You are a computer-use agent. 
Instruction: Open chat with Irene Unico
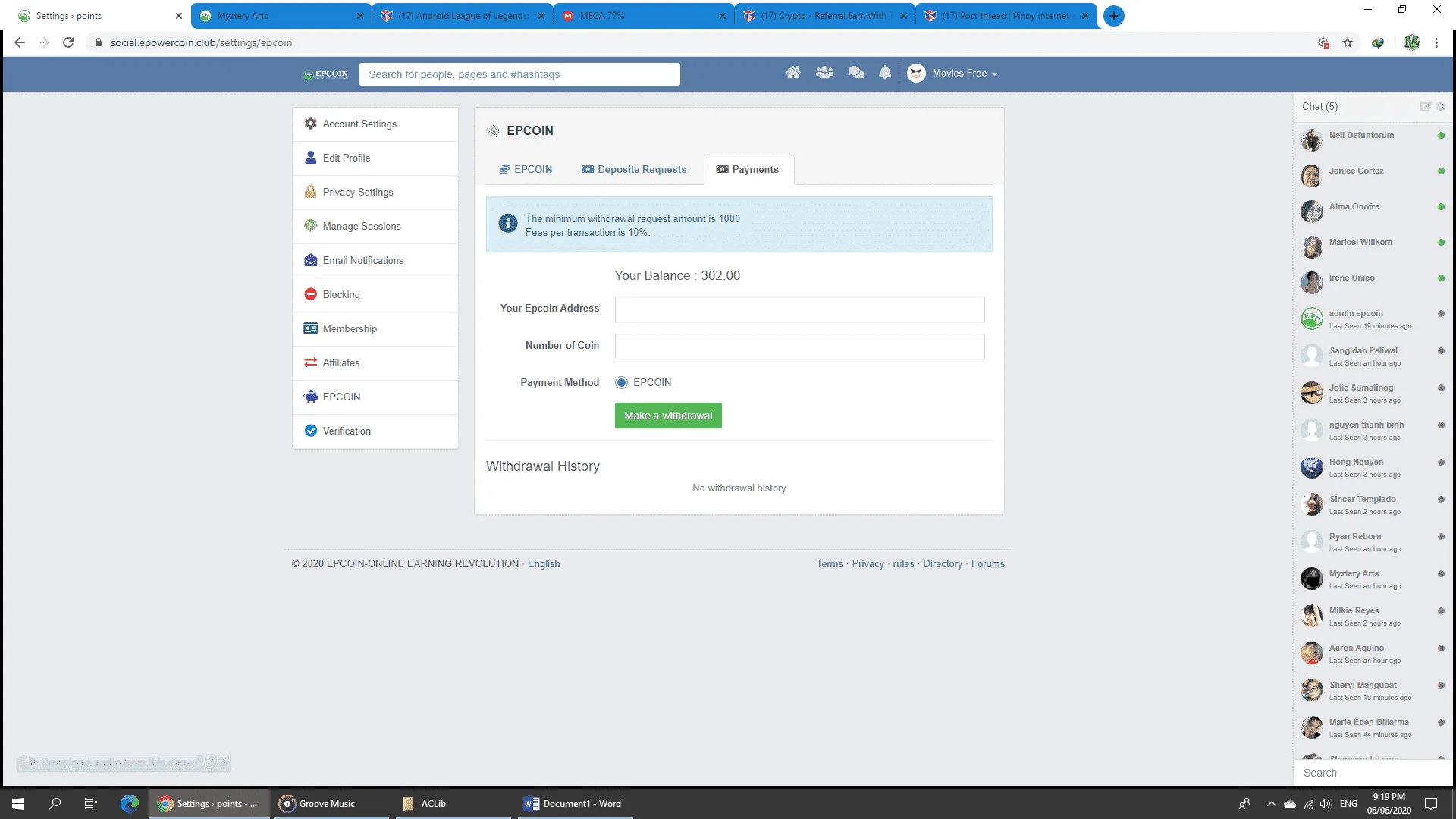[1373, 282]
